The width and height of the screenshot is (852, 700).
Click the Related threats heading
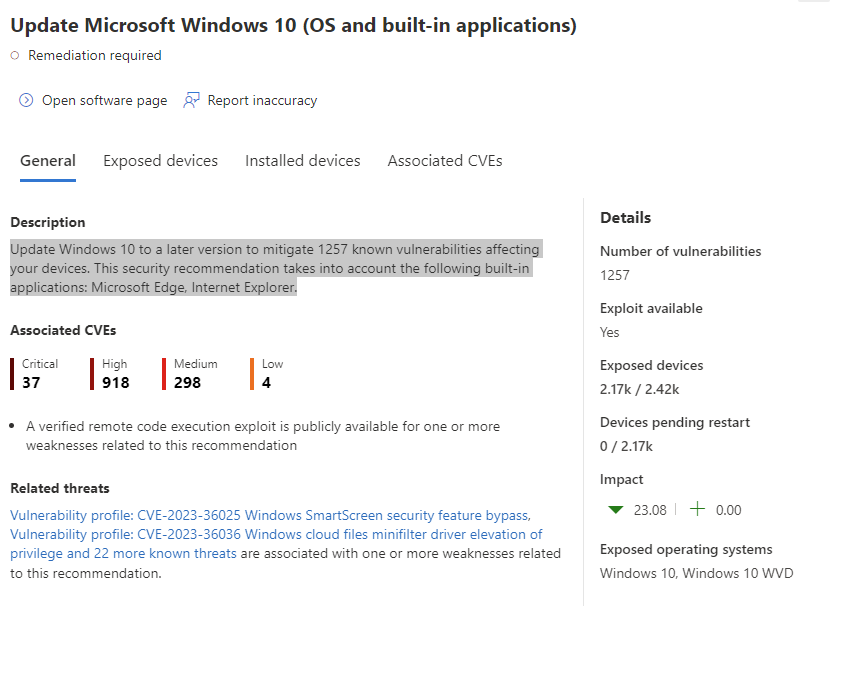click(60, 489)
